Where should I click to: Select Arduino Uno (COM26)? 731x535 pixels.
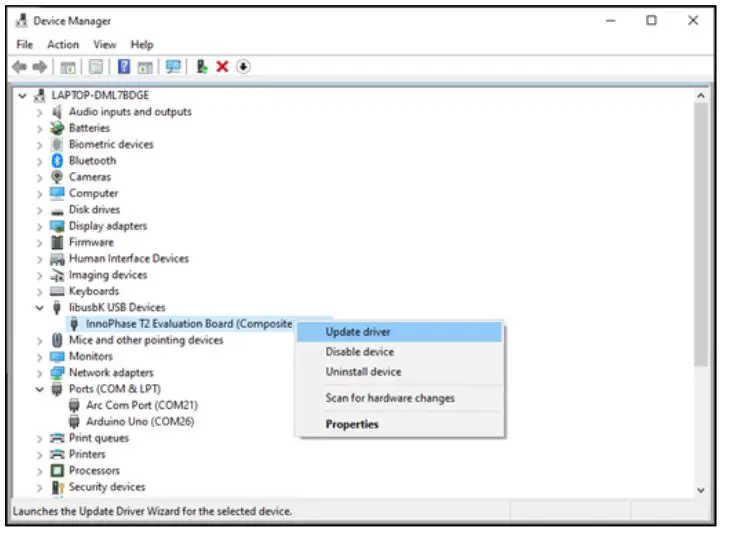coord(140,422)
